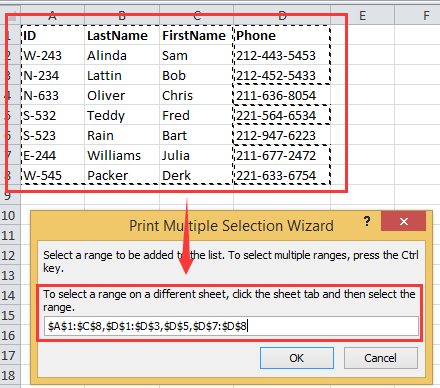Select row 14 header
The height and width of the screenshot is (388, 440).
pos(10,296)
